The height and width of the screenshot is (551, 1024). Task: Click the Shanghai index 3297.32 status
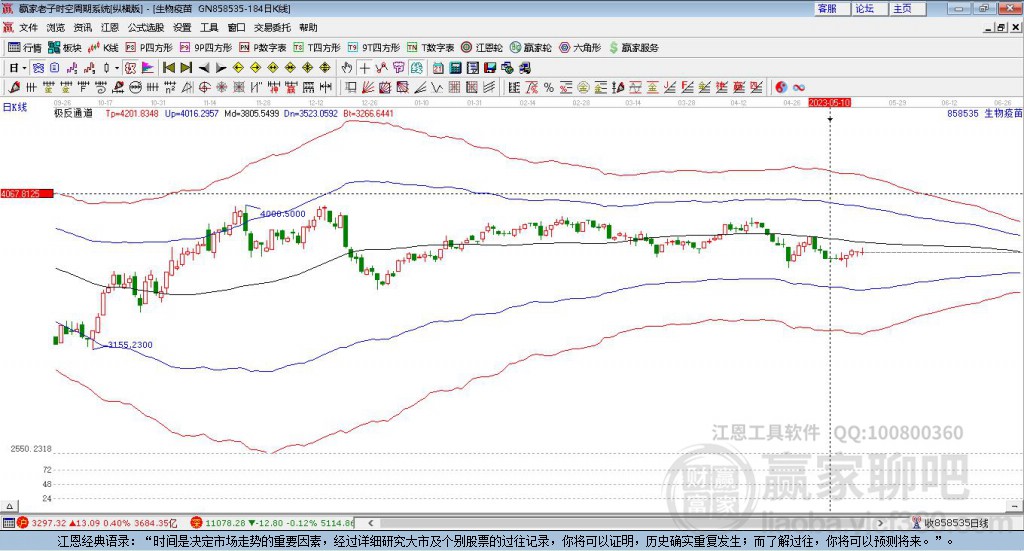coord(97,523)
